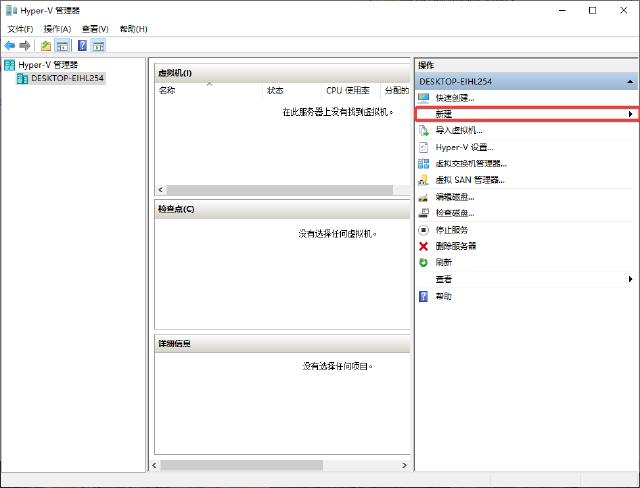Click the Forward arrow toolbar icon
This screenshot has width=640, height=488.
(24, 46)
